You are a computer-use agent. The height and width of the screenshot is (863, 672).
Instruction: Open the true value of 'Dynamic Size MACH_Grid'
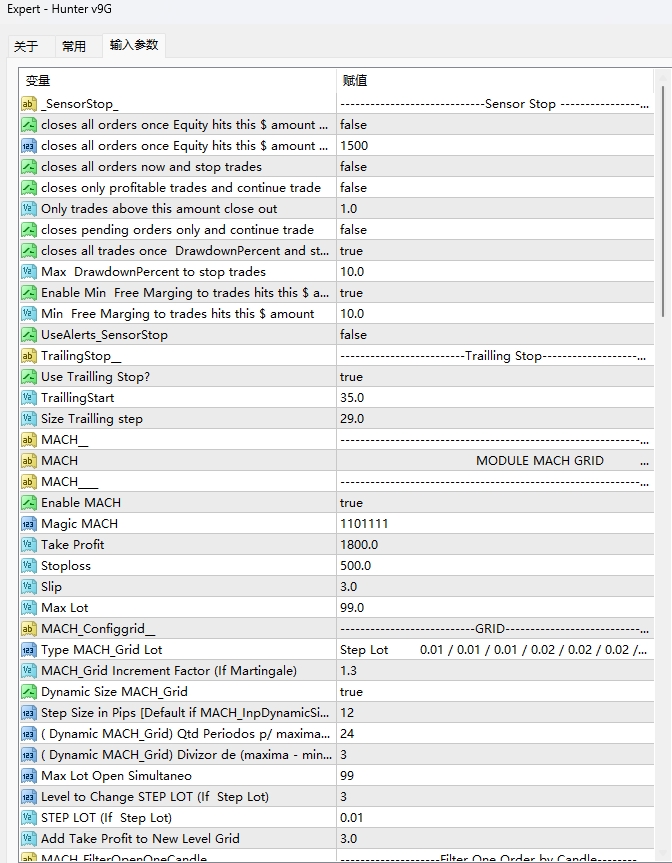[x=495, y=692]
